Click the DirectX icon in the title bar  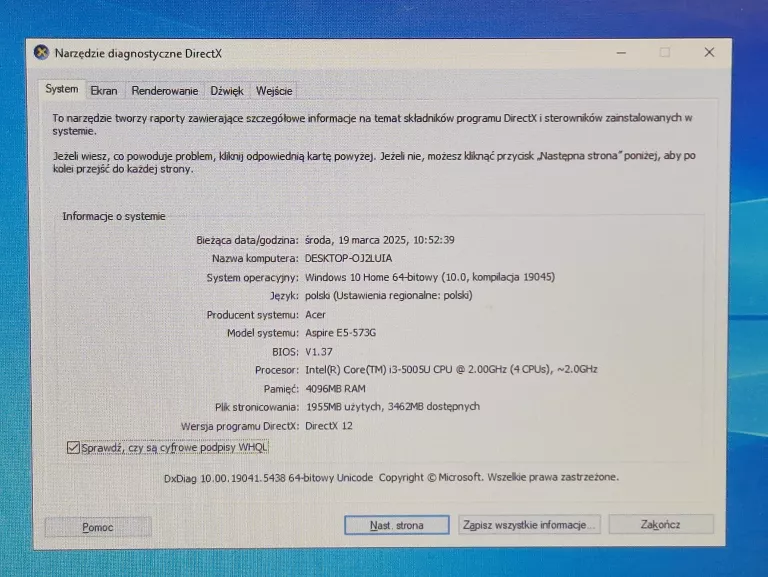coord(42,52)
